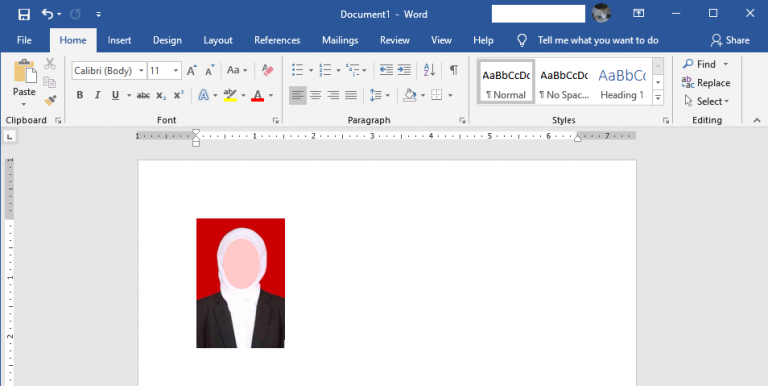The height and width of the screenshot is (386, 768).
Task: Open the Layout ribbon tab
Action: pos(218,41)
